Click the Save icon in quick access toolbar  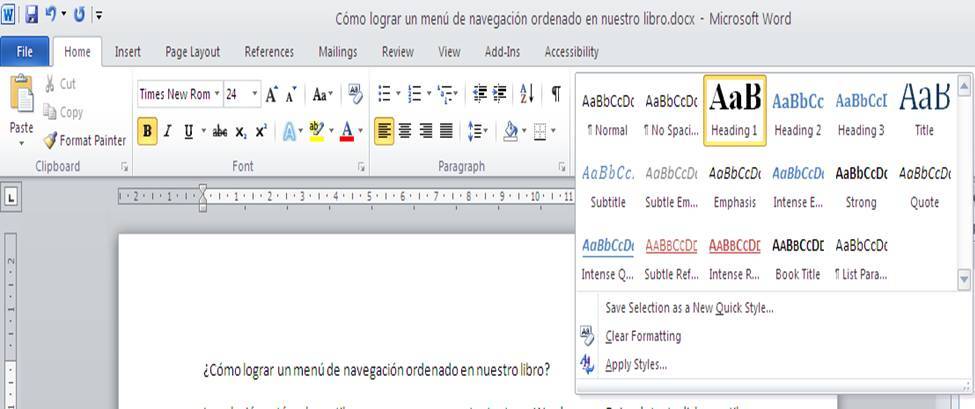[31, 15]
